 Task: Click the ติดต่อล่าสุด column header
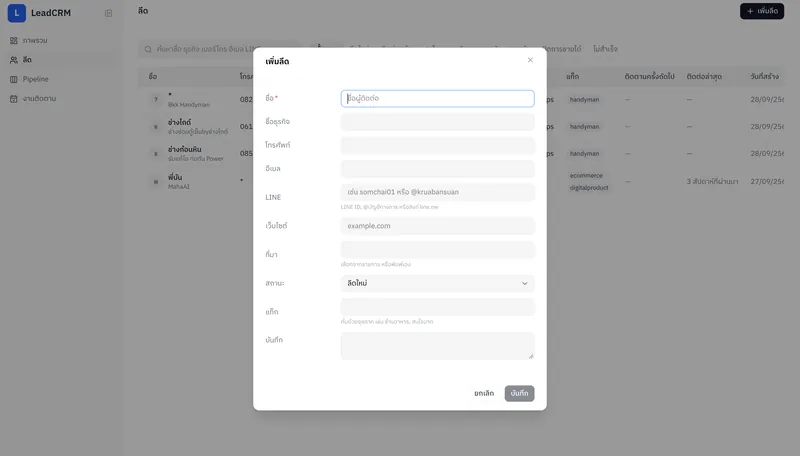point(704,77)
